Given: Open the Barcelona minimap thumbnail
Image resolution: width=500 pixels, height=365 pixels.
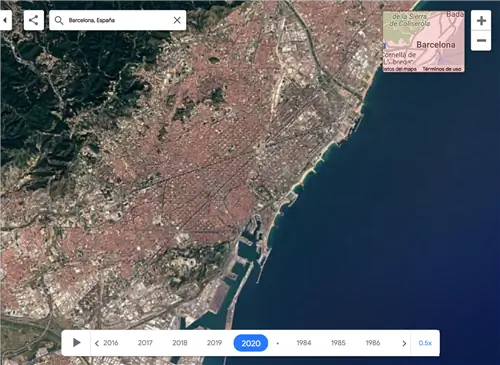Looking at the screenshot, I should pos(423,41).
